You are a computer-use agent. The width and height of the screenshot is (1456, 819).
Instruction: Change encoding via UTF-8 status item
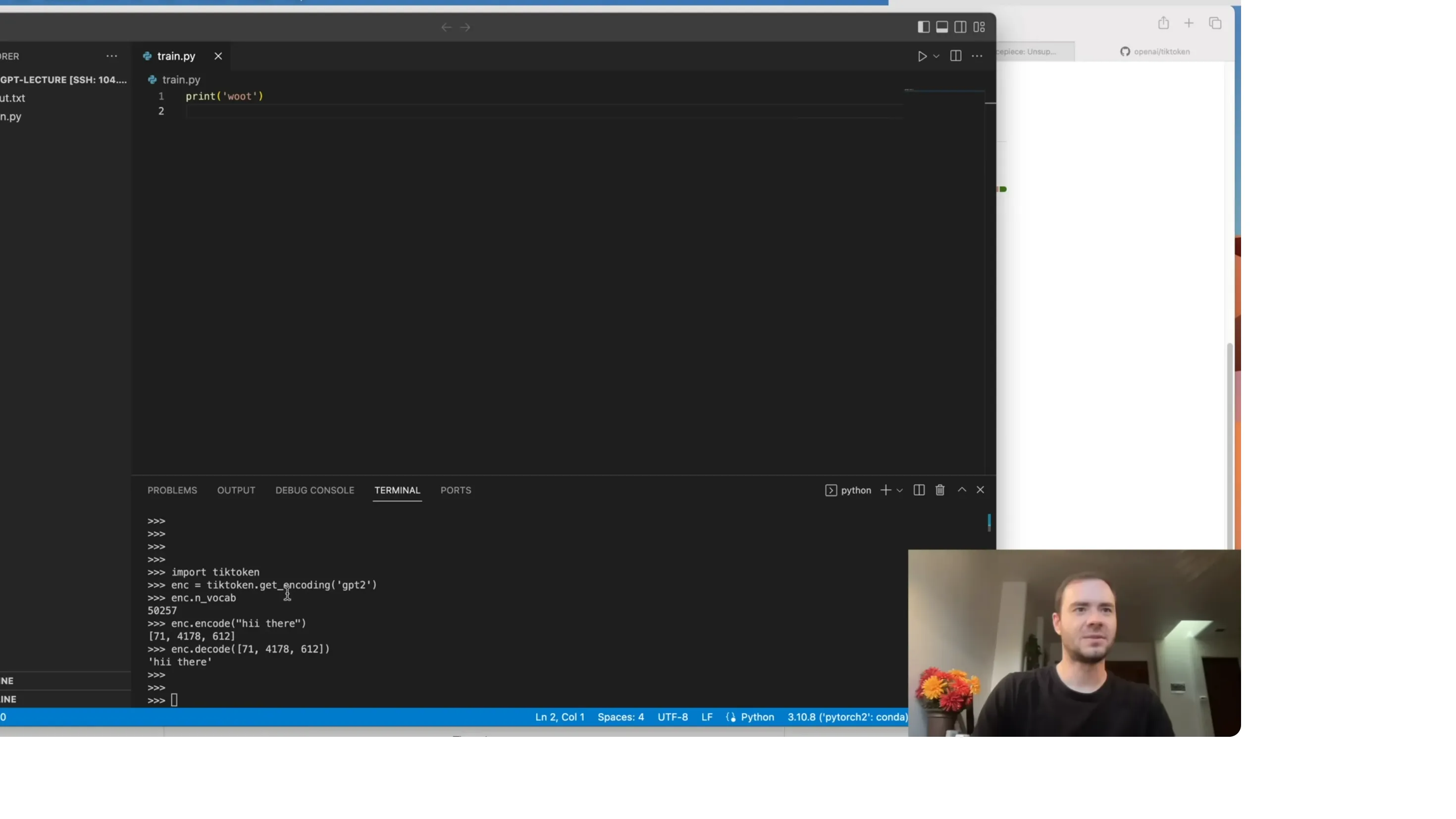click(673, 717)
